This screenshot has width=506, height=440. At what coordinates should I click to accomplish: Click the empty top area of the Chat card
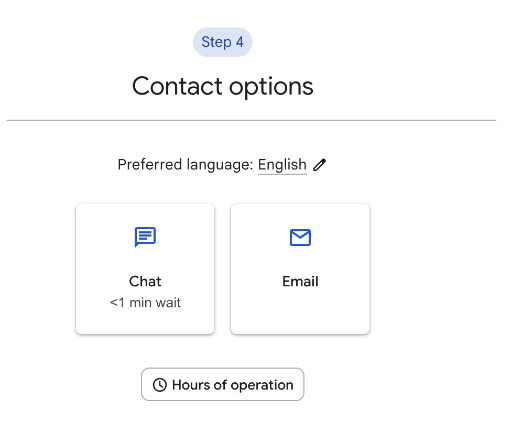click(145, 214)
